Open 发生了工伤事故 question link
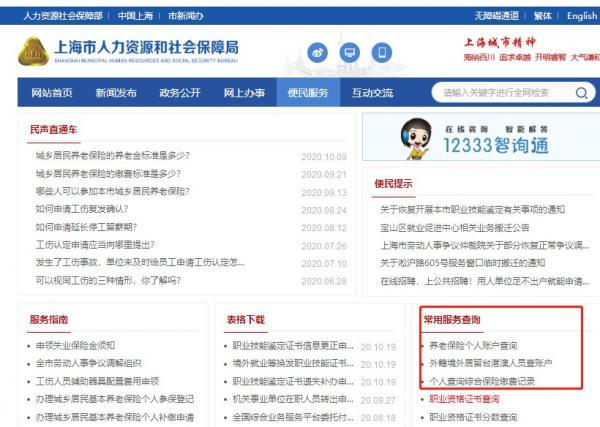Image resolution: width=600 pixels, height=427 pixels. (x=140, y=262)
